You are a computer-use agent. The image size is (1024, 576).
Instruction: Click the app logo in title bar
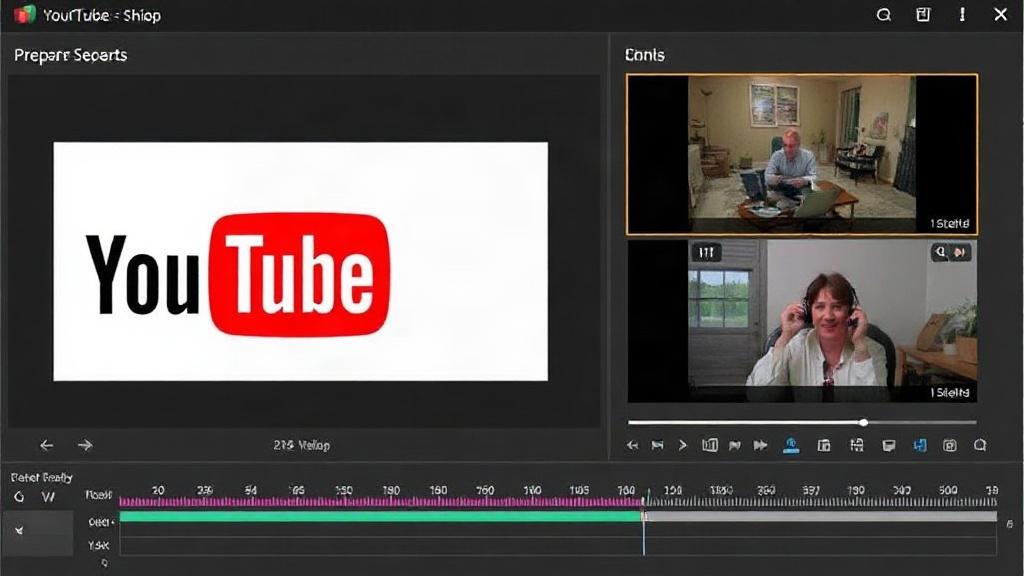pos(24,14)
